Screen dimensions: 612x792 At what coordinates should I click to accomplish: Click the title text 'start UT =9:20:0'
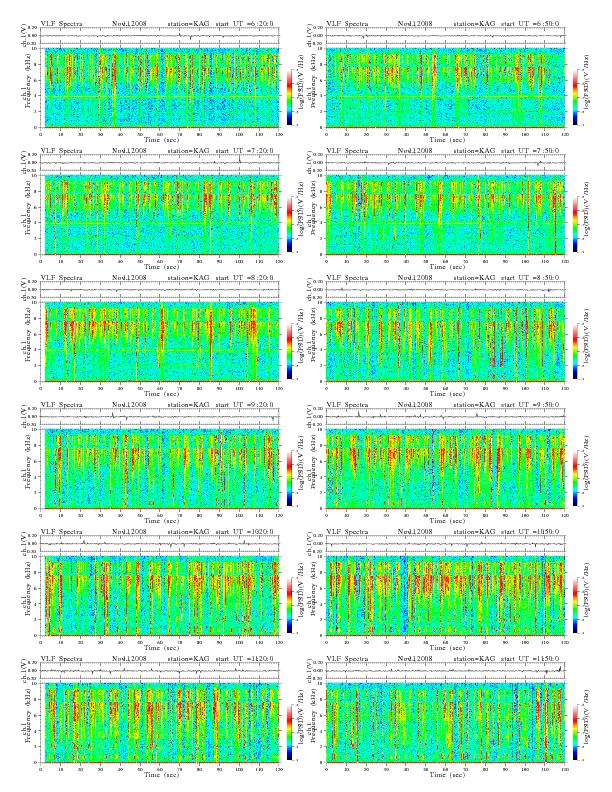[x=244, y=405]
